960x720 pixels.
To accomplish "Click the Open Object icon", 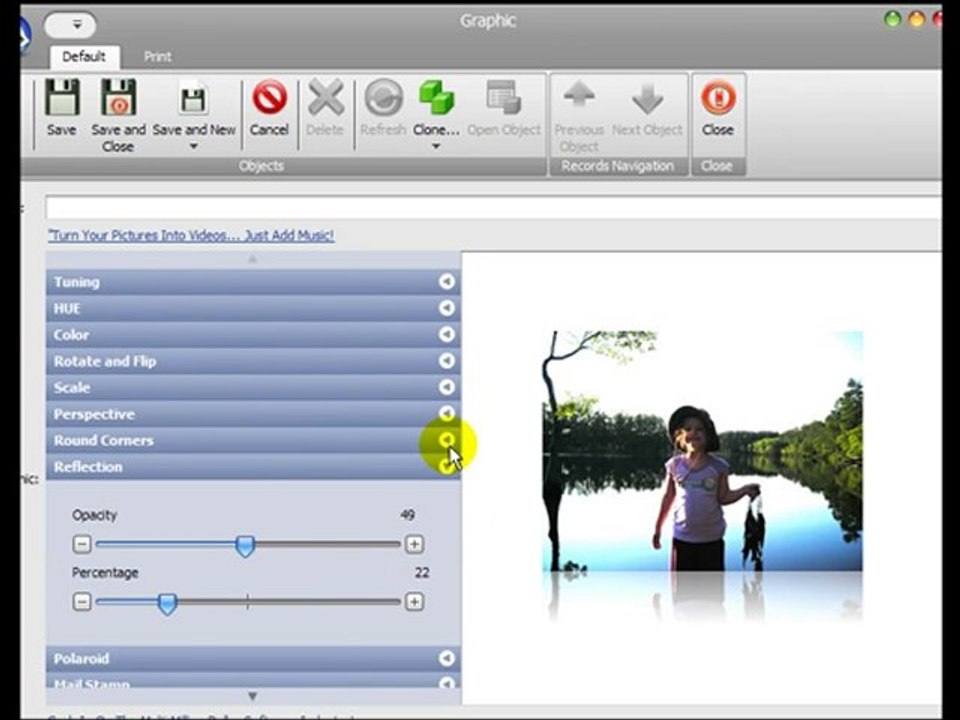I will pos(503,98).
